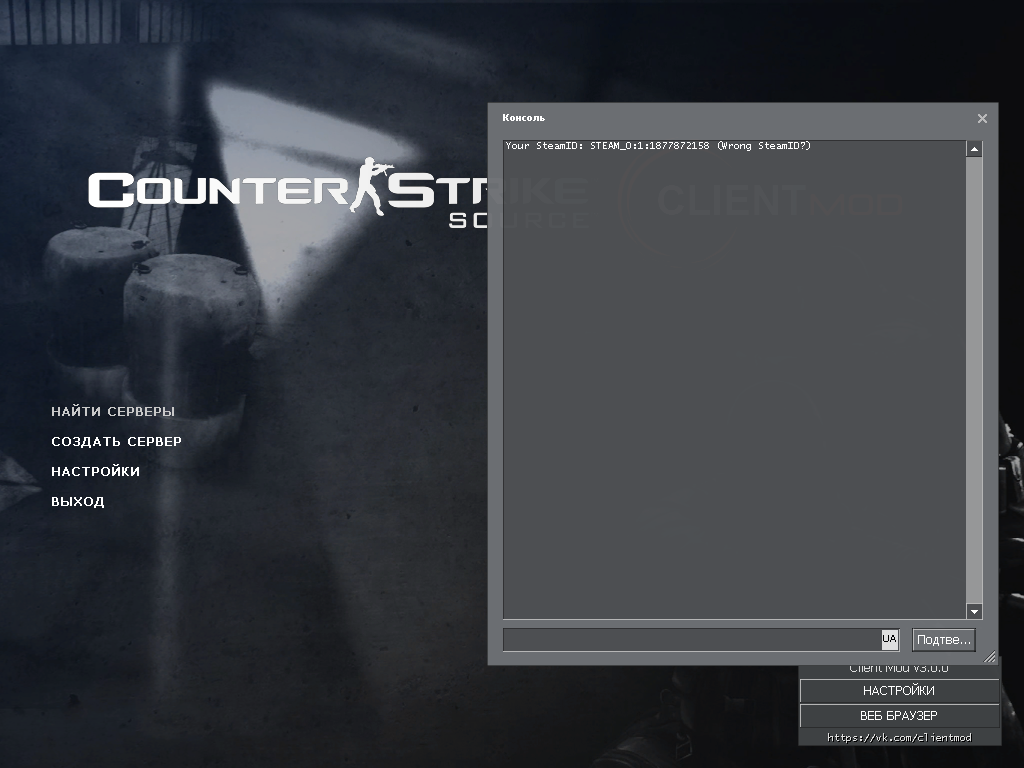Viewport: 1024px width, 768px height.
Task: Click the SteamID output line in console
Action: click(x=658, y=146)
